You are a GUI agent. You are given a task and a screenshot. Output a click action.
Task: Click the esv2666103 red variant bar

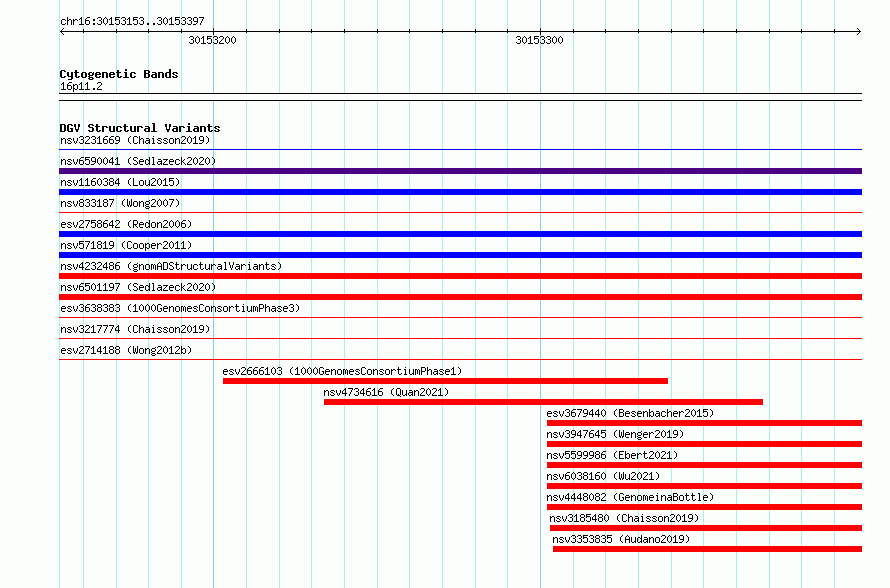446,381
